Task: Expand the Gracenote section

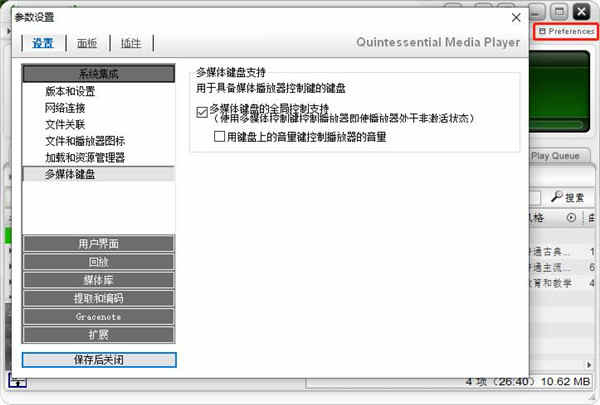Action: click(99, 317)
